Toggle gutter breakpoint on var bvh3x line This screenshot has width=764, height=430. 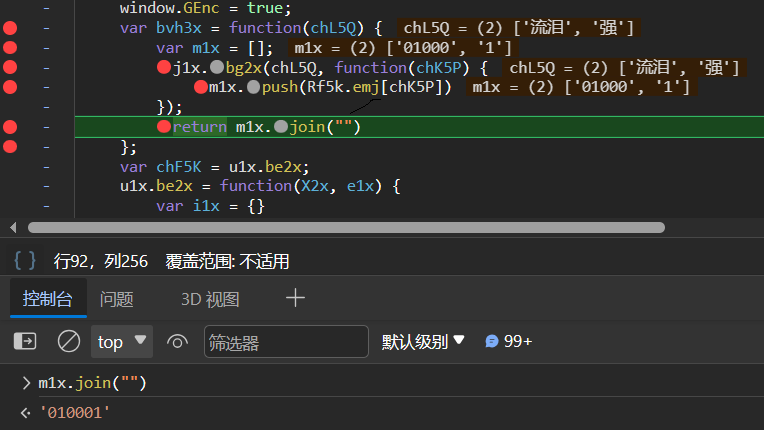(x=11, y=28)
